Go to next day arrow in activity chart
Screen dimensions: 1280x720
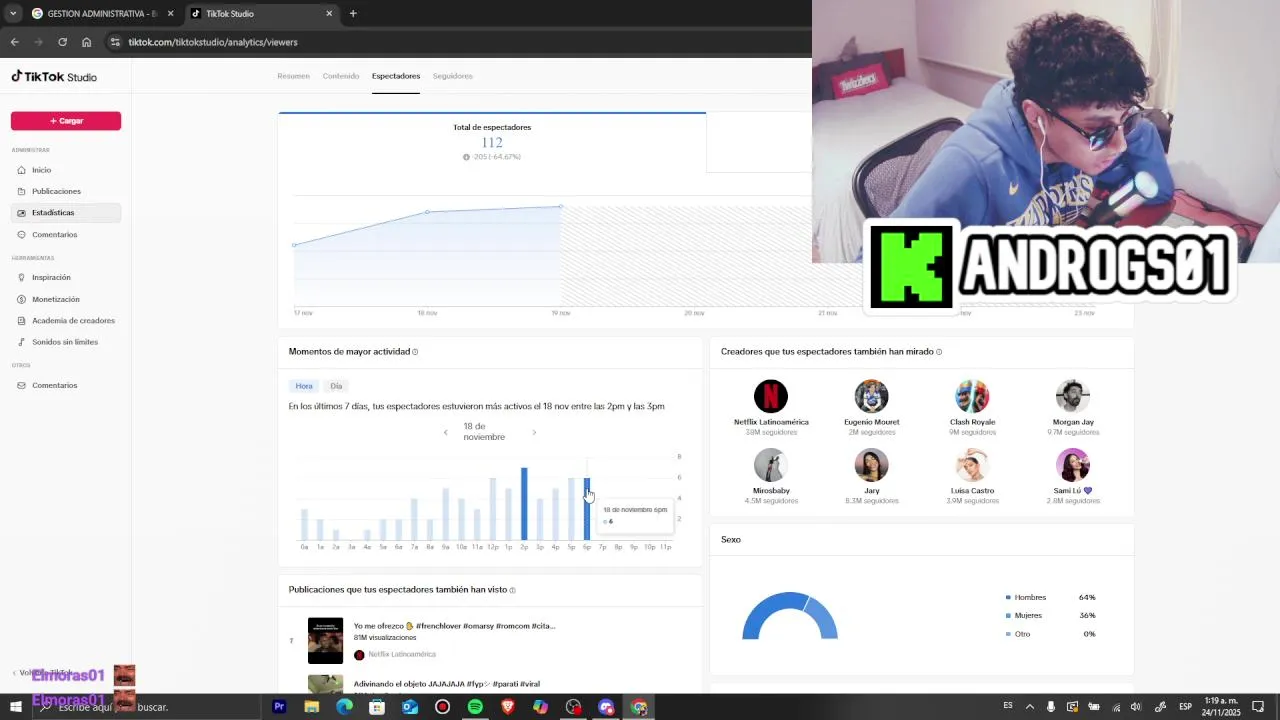click(534, 432)
